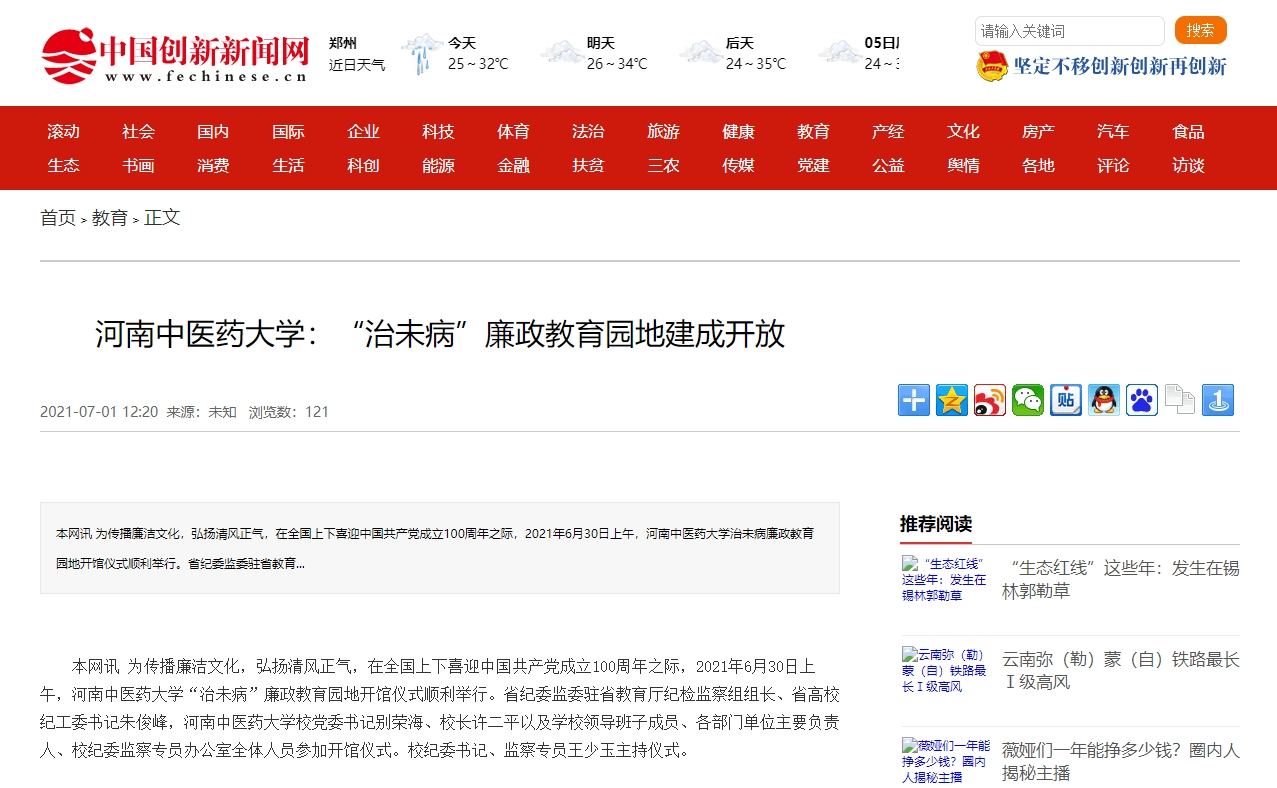
Task: Click the blue plus more-share icon
Action: pos(913,400)
